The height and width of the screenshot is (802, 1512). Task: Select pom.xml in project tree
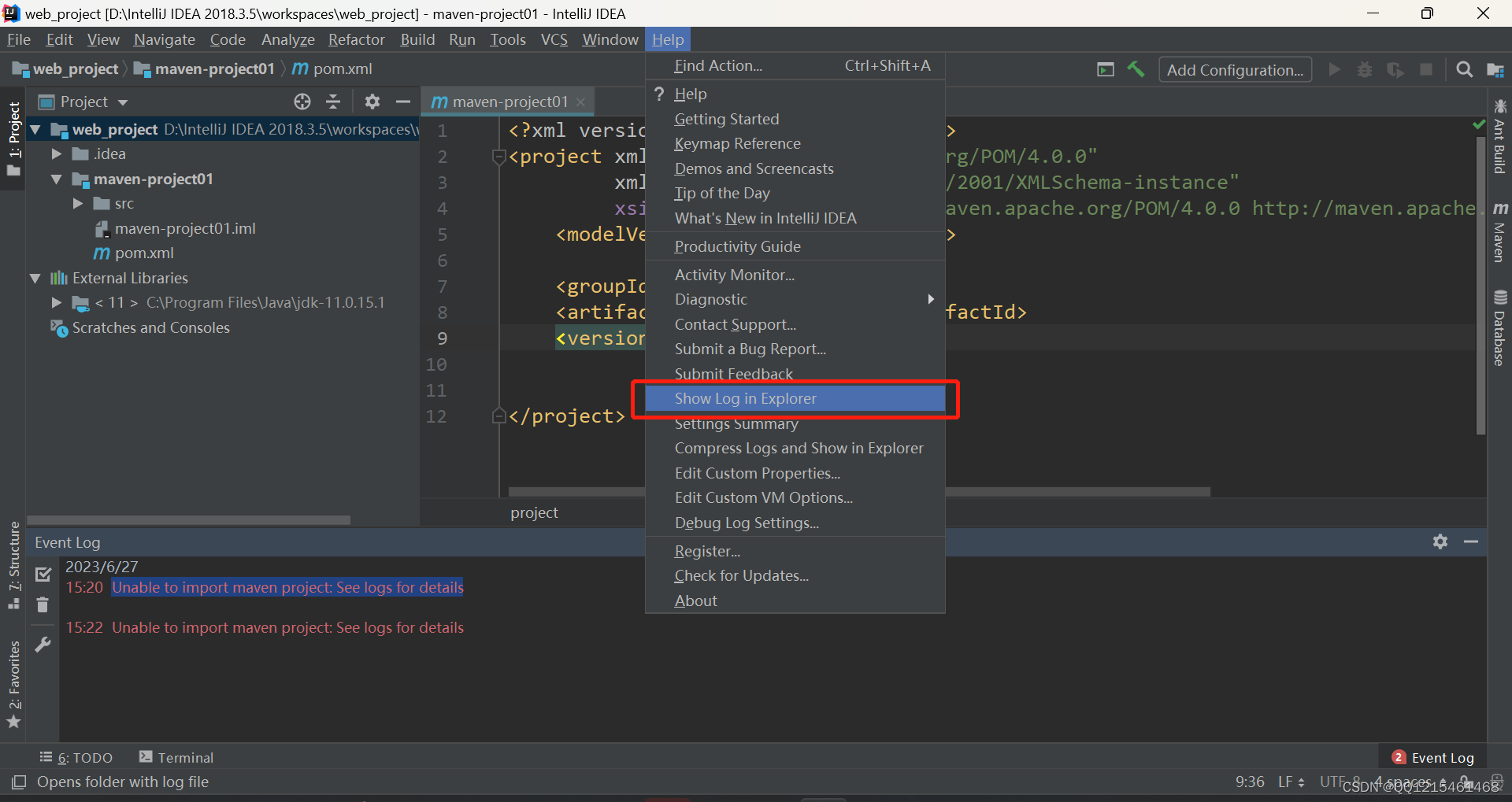click(x=144, y=253)
